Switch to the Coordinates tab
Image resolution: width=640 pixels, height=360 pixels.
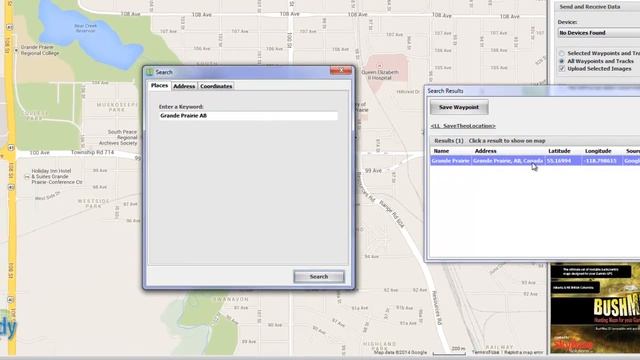pyautogui.click(x=216, y=86)
